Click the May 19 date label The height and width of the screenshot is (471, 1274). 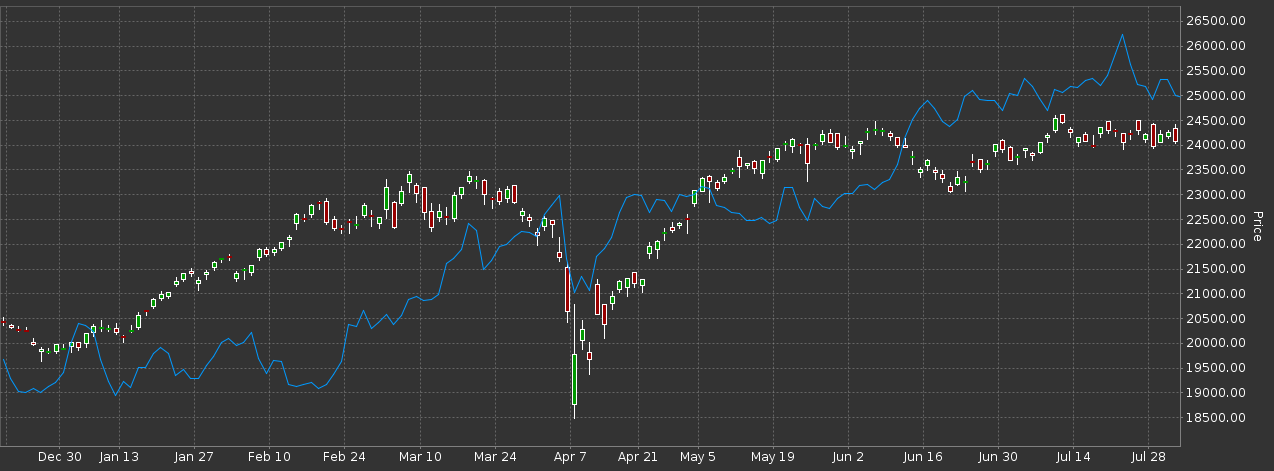(x=772, y=458)
